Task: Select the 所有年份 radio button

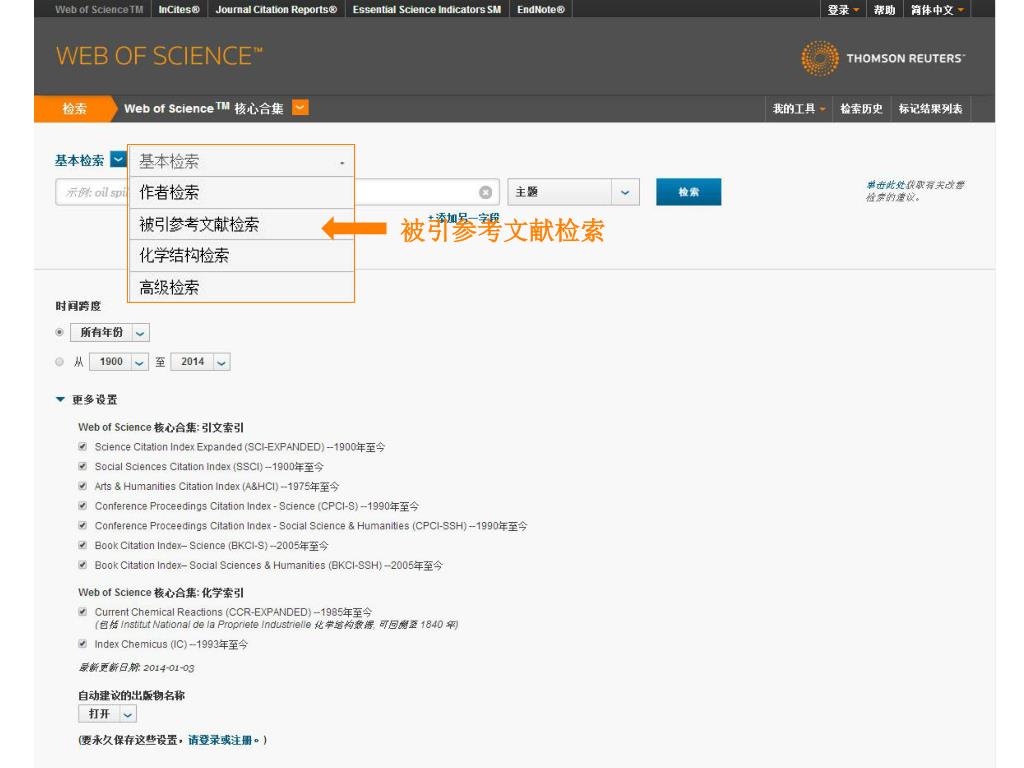Action: pos(59,332)
